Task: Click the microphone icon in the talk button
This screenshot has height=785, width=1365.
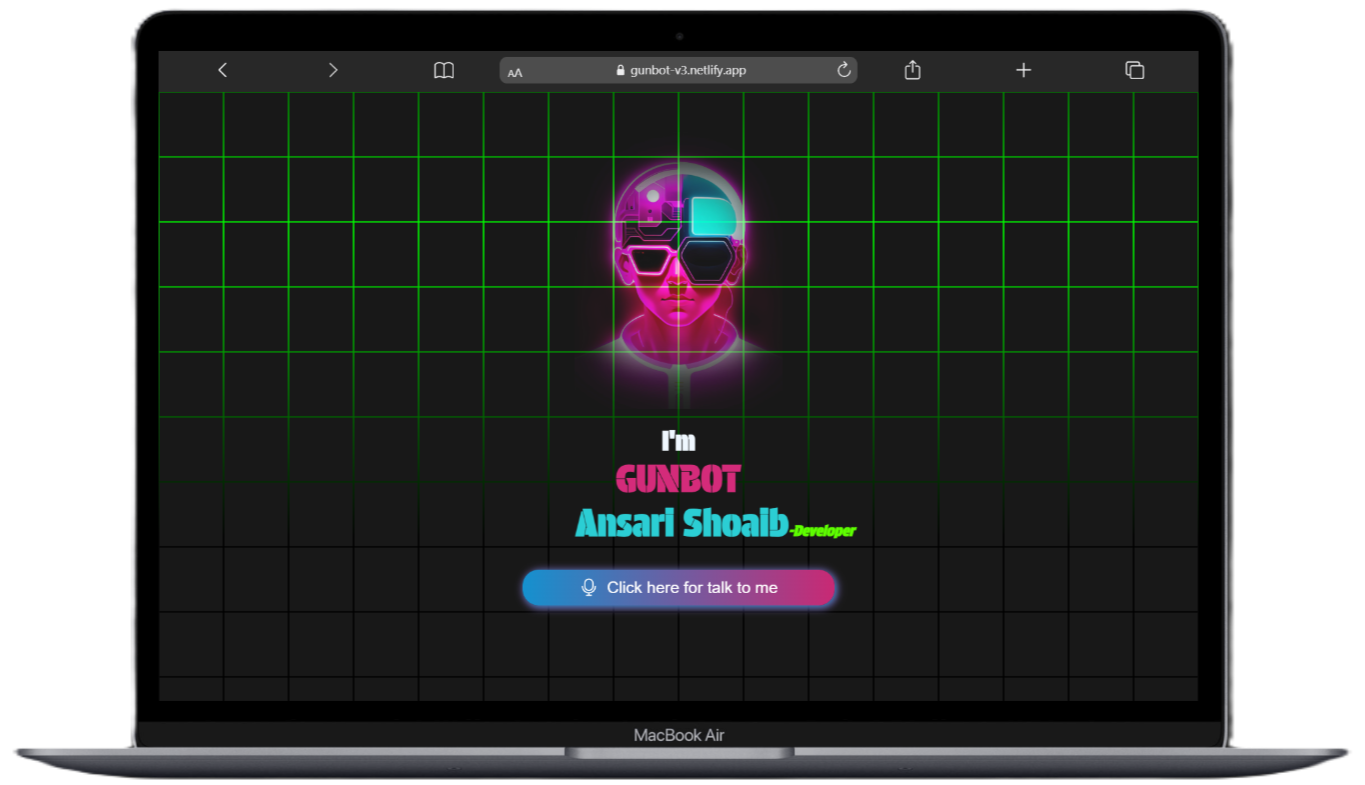Action: coord(589,588)
